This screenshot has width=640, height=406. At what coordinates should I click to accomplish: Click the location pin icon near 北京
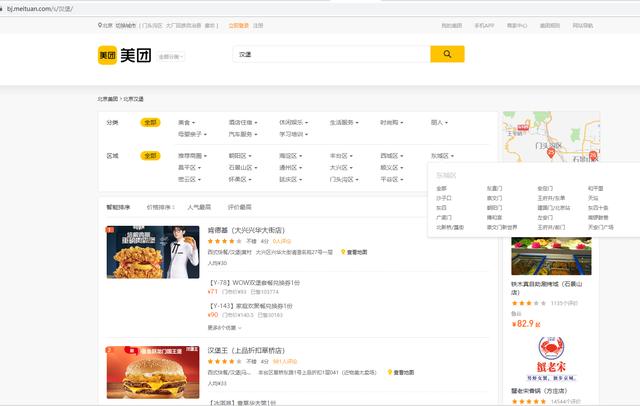pos(100,25)
